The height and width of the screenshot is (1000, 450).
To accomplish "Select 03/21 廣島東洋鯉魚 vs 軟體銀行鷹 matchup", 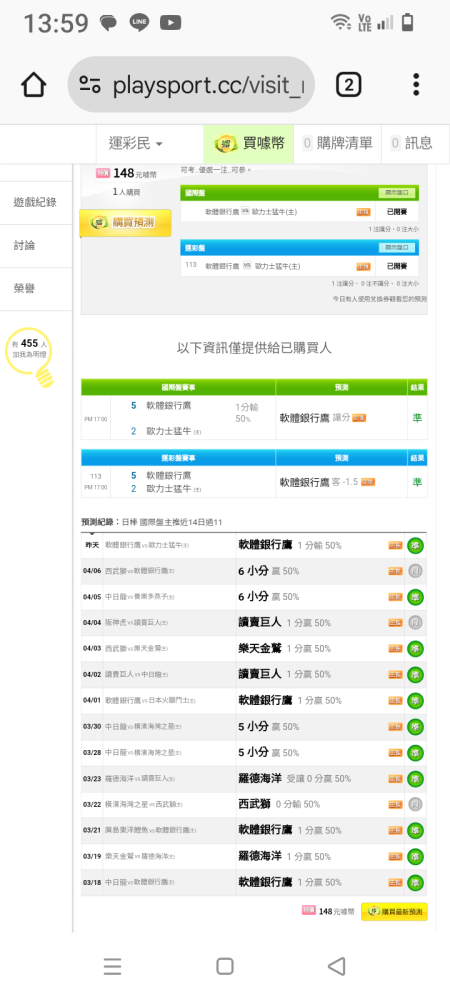I will (150, 830).
